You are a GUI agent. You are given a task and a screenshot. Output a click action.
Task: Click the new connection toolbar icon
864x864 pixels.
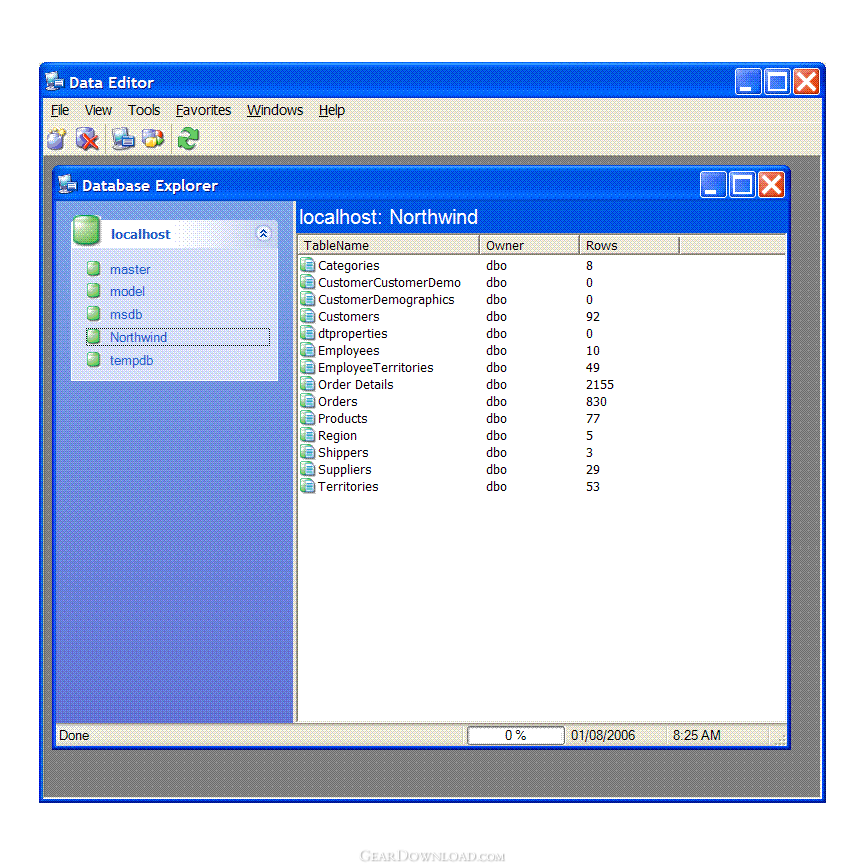pos(57,139)
